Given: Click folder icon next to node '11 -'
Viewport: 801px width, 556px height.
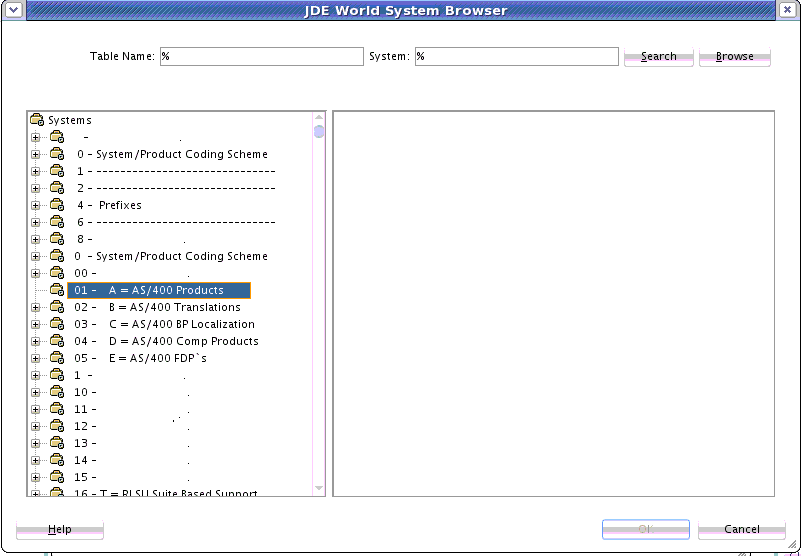Looking at the screenshot, I should point(57,409).
